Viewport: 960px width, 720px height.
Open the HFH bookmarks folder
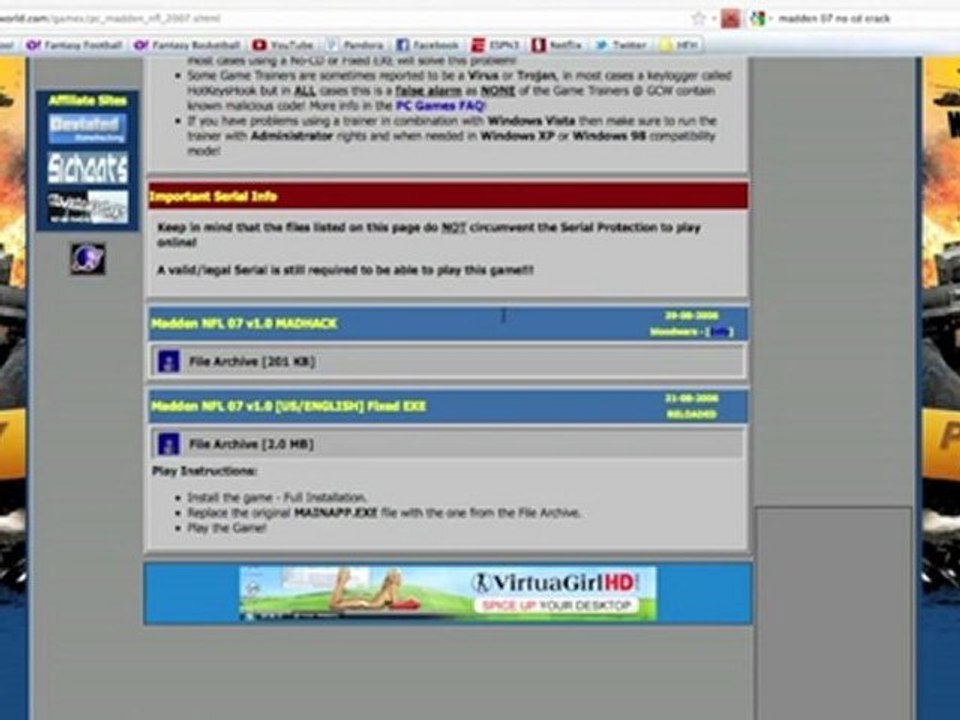pos(679,45)
